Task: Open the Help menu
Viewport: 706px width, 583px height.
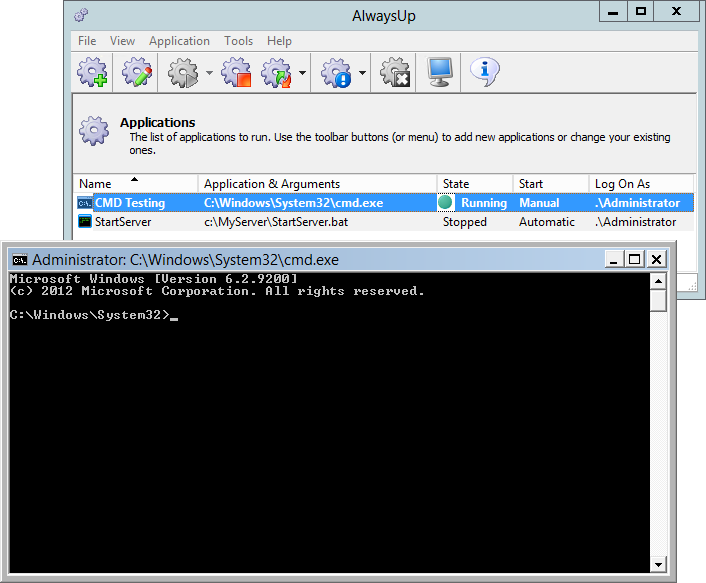Action: [x=279, y=41]
